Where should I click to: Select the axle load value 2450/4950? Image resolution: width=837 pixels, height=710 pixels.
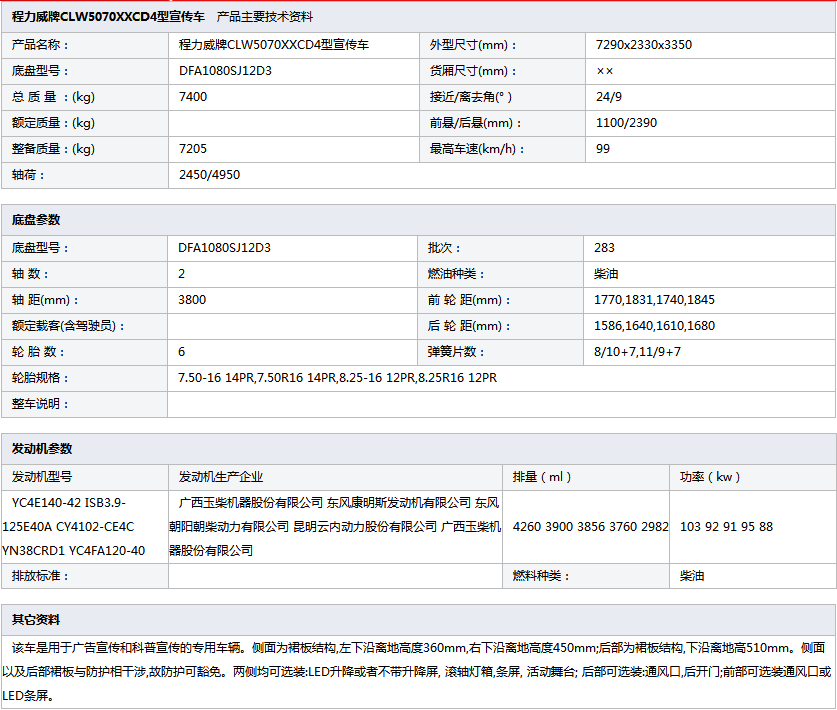(209, 175)
